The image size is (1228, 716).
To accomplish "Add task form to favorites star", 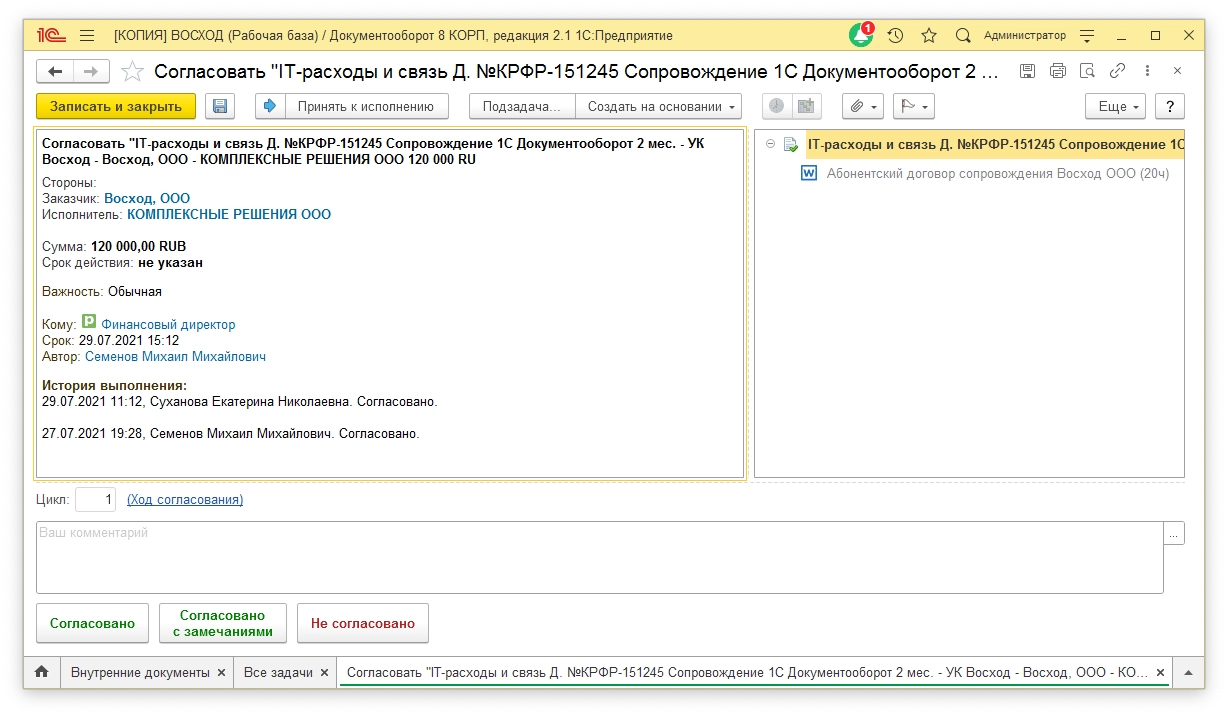I will [132, 72].
